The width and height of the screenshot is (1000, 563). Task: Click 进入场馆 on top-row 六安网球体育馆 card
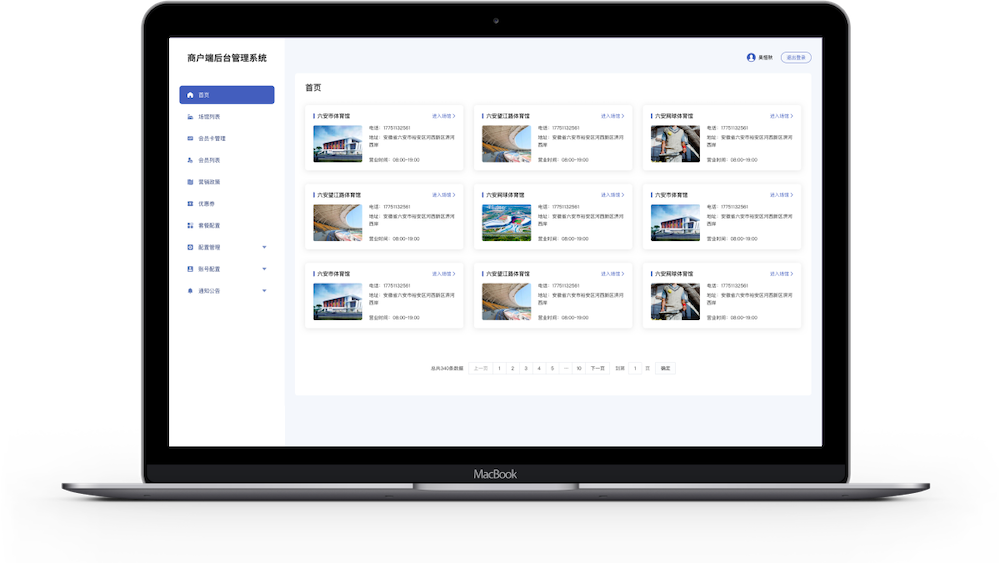click(781, 116)
